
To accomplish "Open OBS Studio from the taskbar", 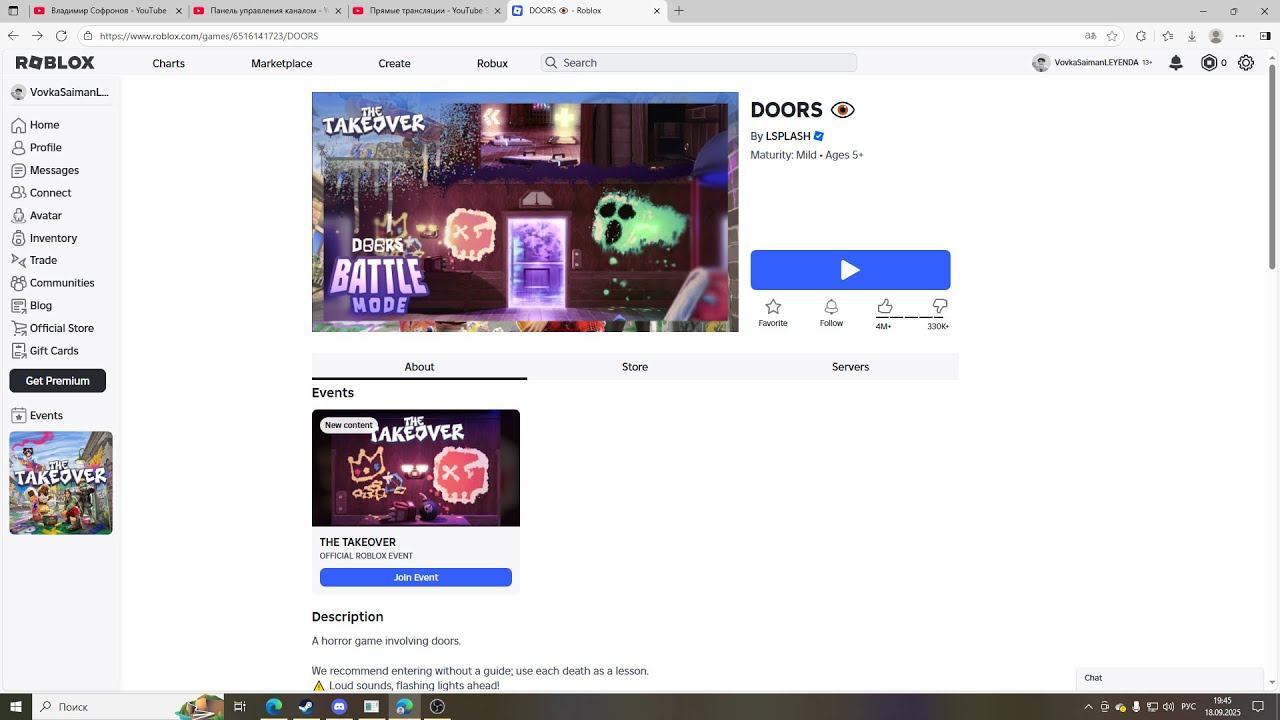I will point(437,706).
